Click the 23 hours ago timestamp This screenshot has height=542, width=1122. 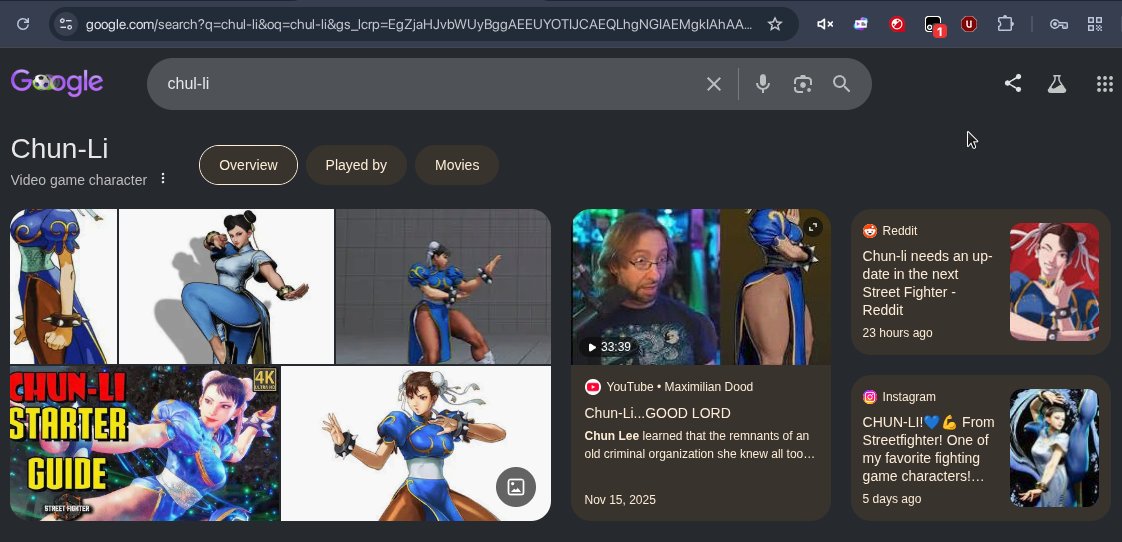point(897,333)
